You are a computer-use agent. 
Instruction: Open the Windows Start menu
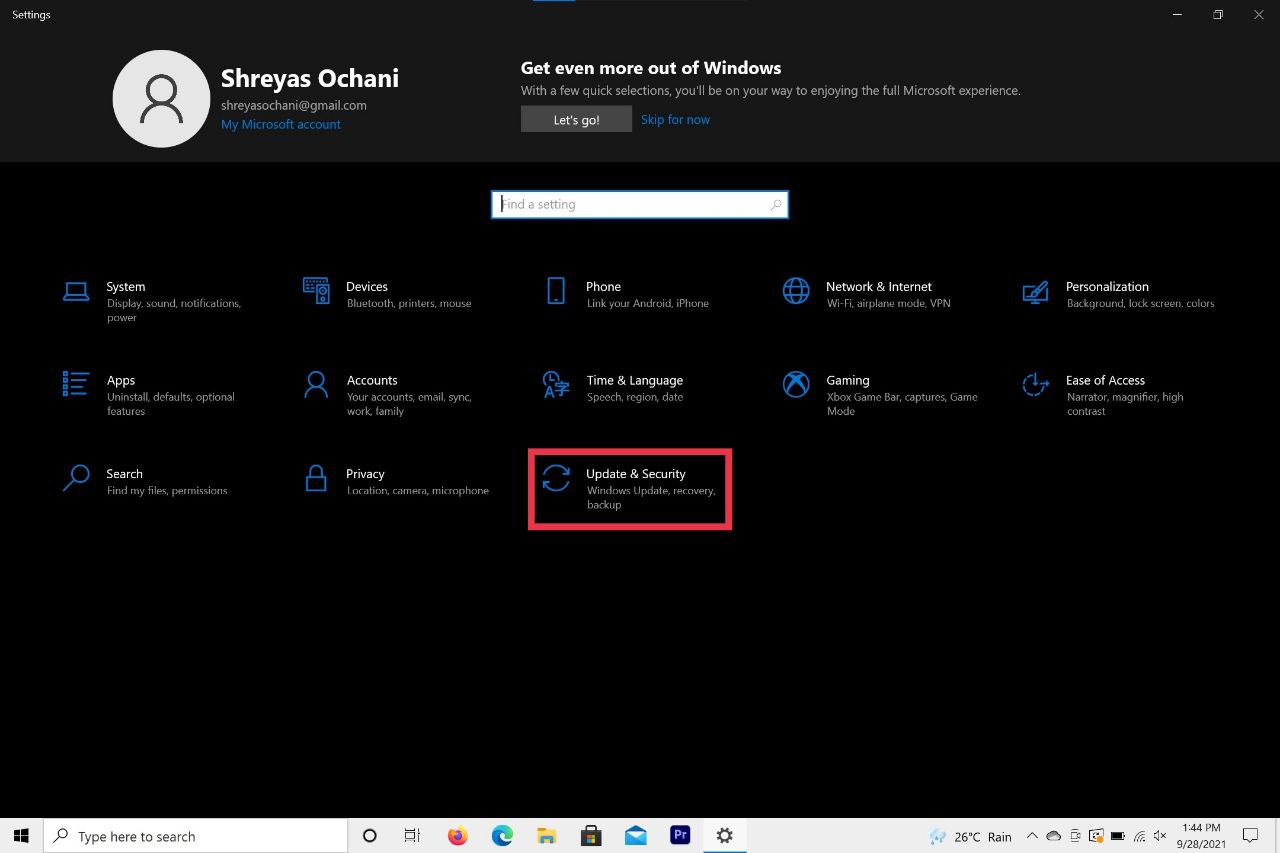pyautogui.click(x=22, y=836)
